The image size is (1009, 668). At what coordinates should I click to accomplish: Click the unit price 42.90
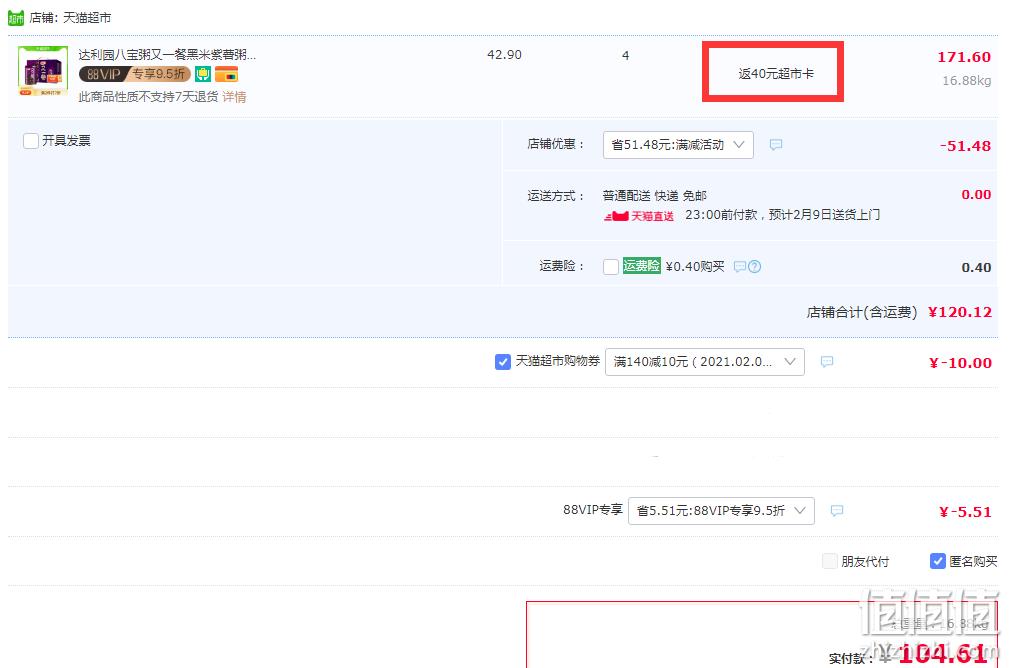pyautogui.click(x=504, y=55)
